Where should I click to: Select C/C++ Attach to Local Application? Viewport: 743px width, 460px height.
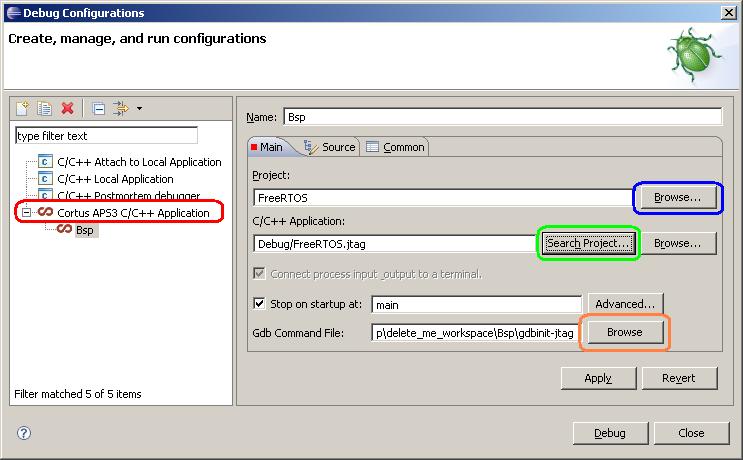click(139, 162)
